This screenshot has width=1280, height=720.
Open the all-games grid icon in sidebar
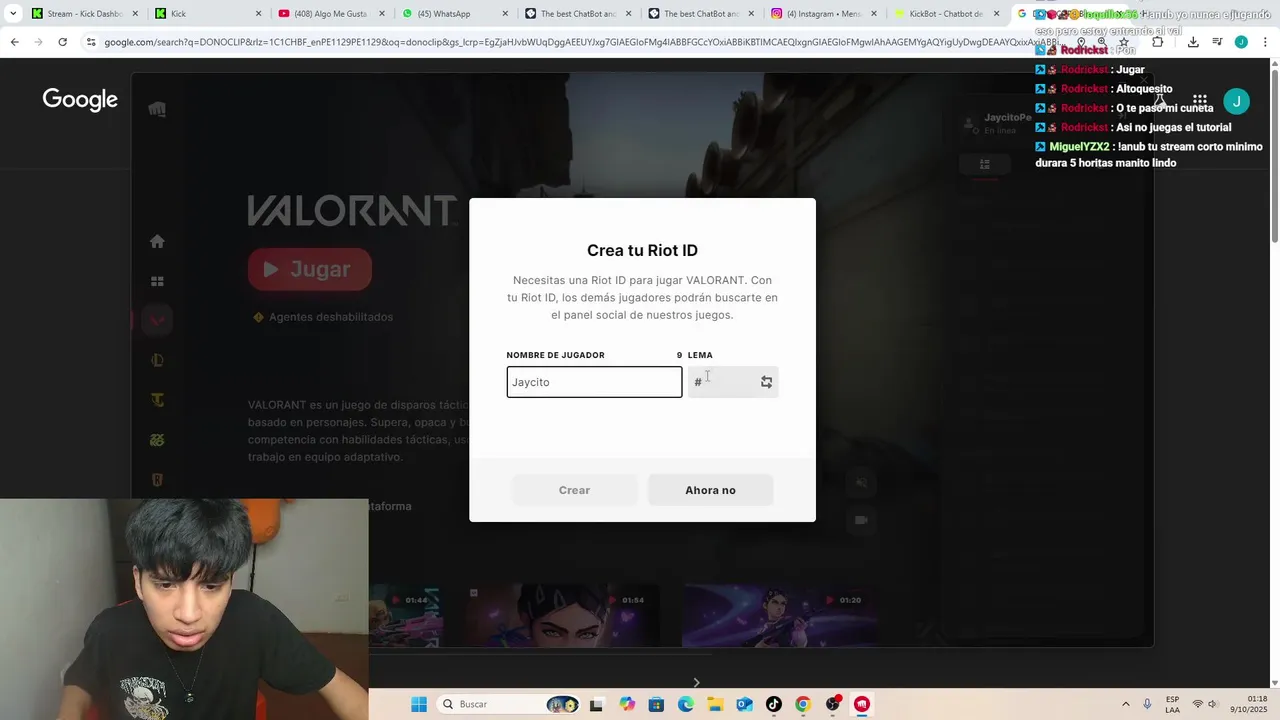click(157, 282)
